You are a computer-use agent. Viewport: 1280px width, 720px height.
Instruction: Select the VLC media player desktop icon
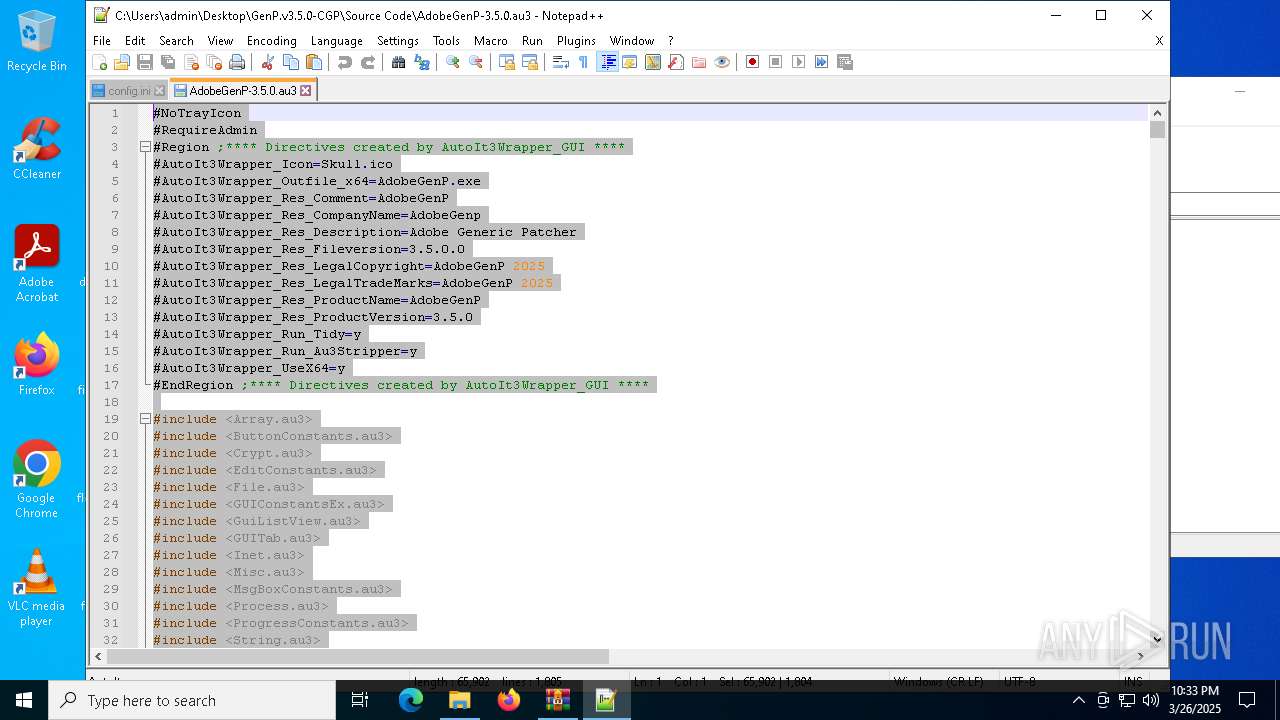pyautogui.click(x=36, y=588)
